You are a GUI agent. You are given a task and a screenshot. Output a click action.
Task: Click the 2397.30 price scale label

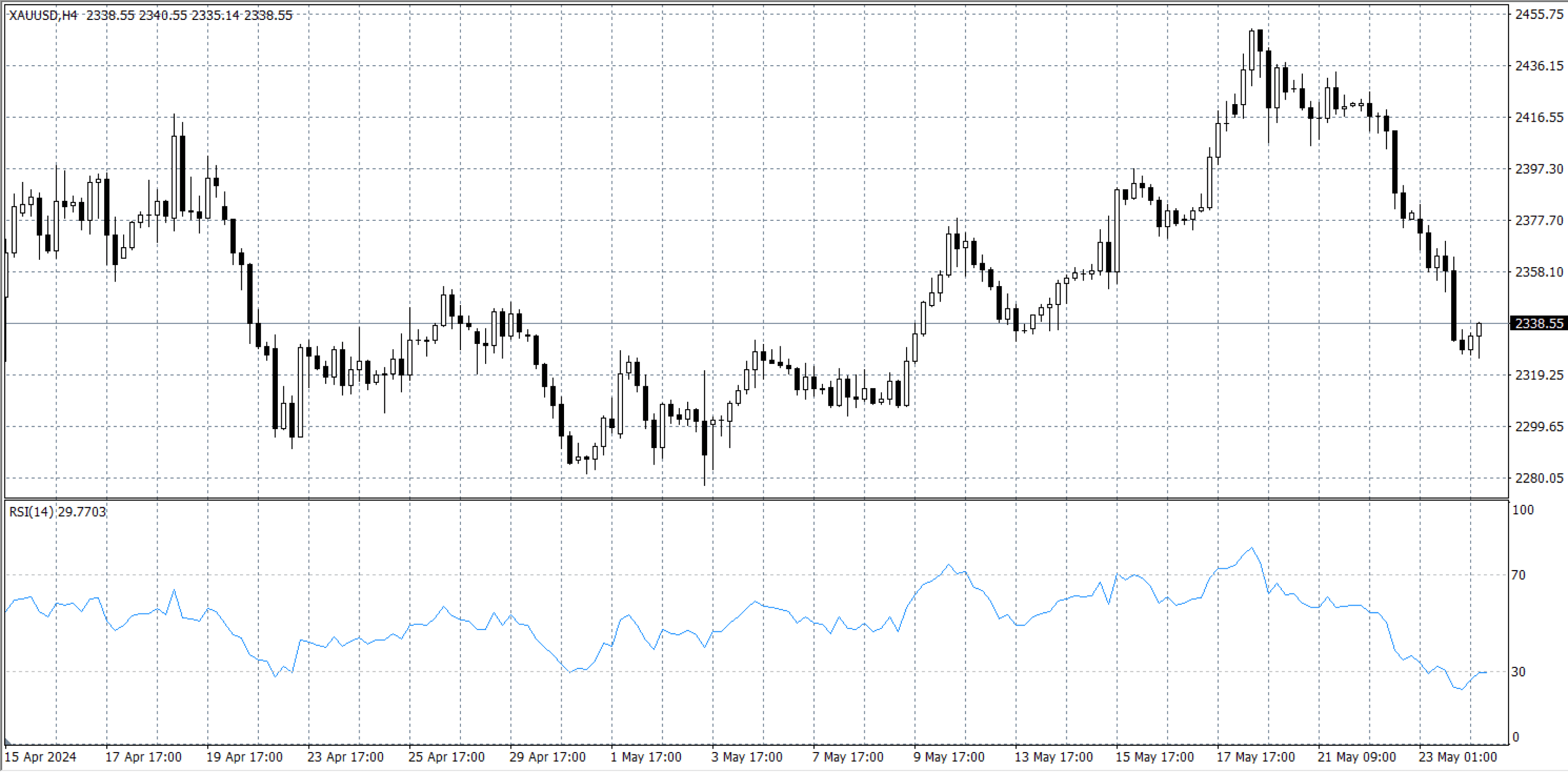[1539, 168]
